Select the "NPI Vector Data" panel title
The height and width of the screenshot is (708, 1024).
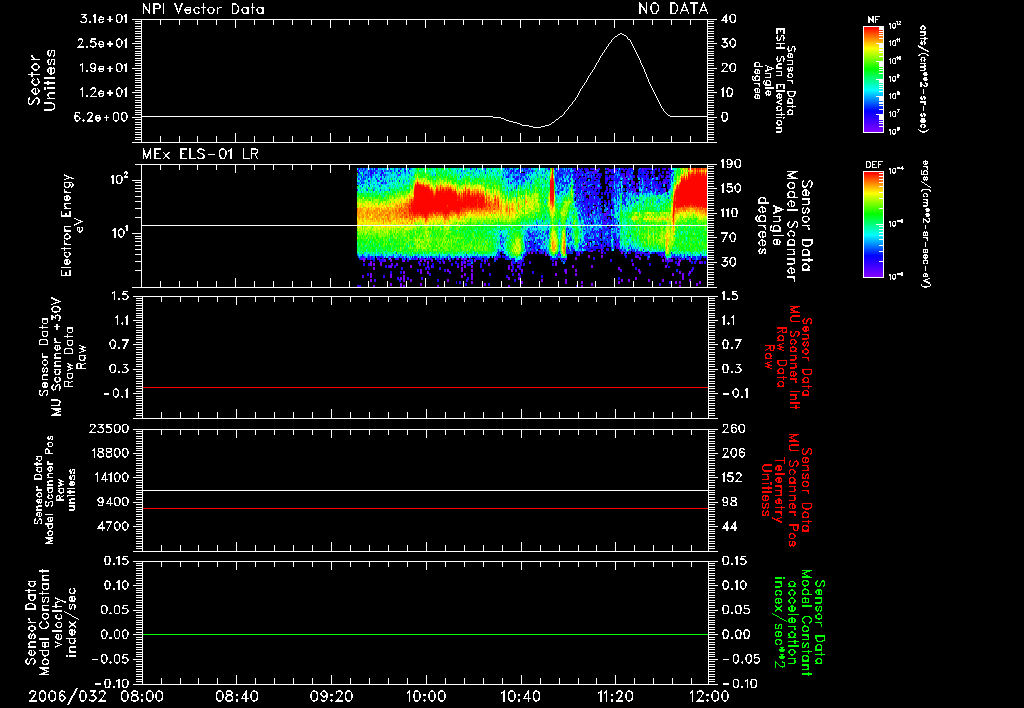tap(203, 9)
